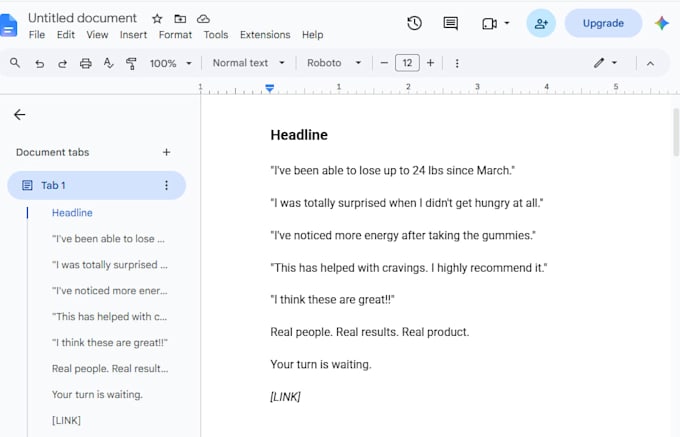
Task: Open the File menu
Action: (x=37, y=35)
